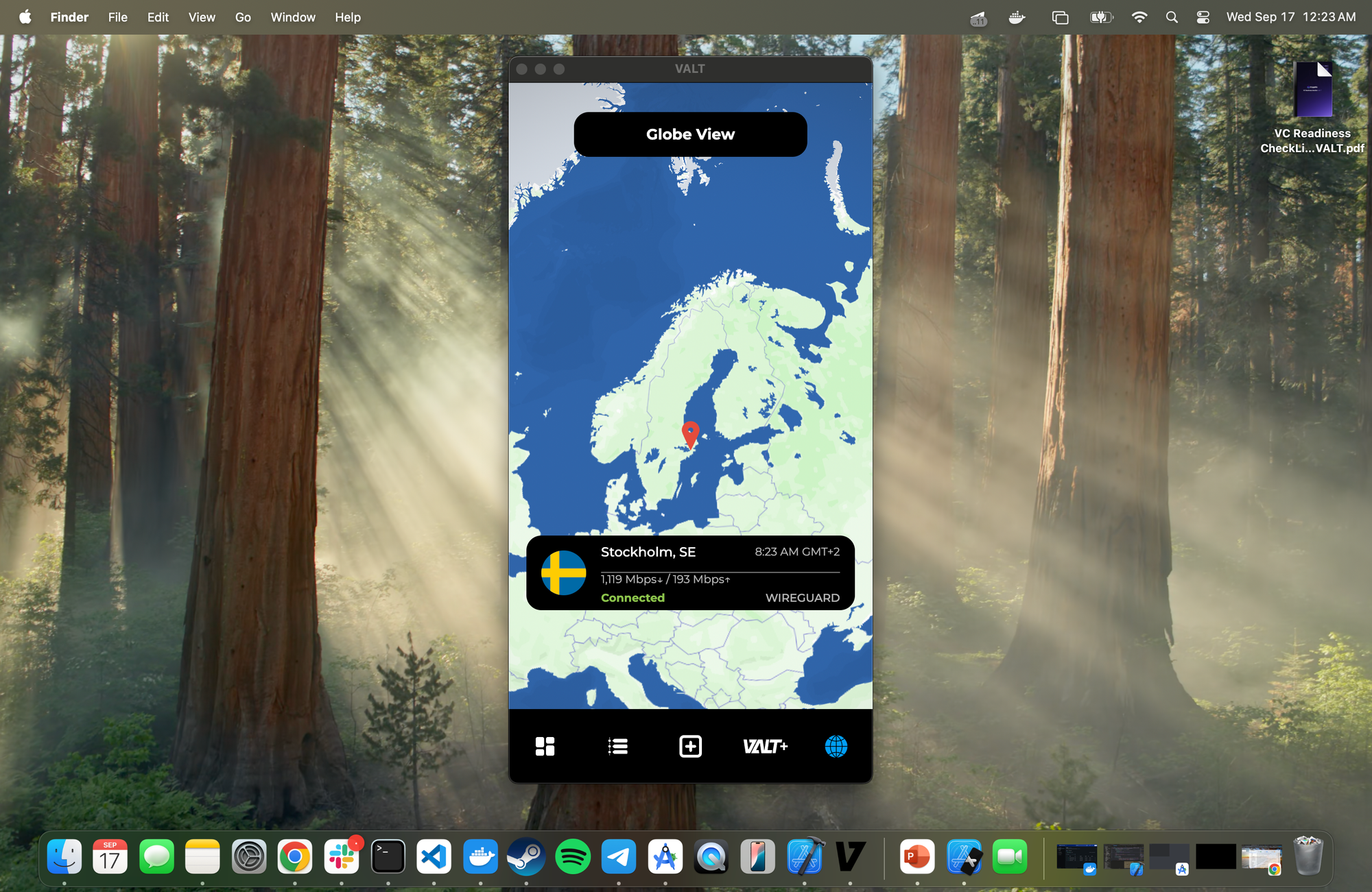1372x892 pixels.
Task: Open the View menu
Action: (x=202, y=17)
